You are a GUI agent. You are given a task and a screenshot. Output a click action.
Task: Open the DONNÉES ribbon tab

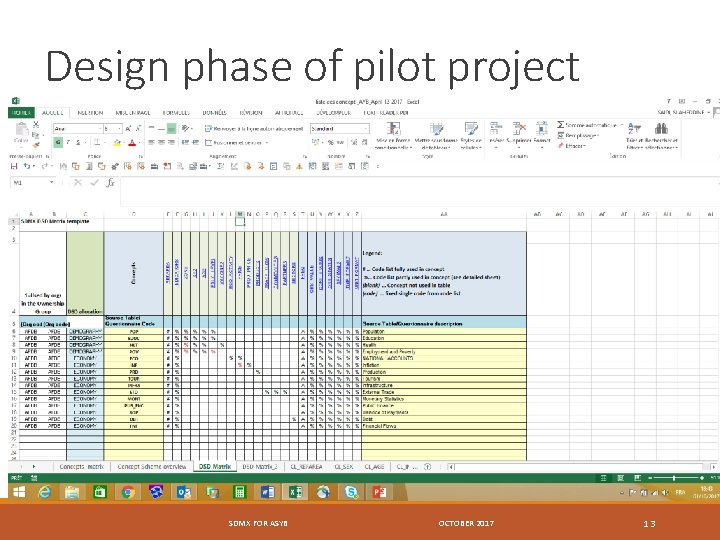coord(214,112)
